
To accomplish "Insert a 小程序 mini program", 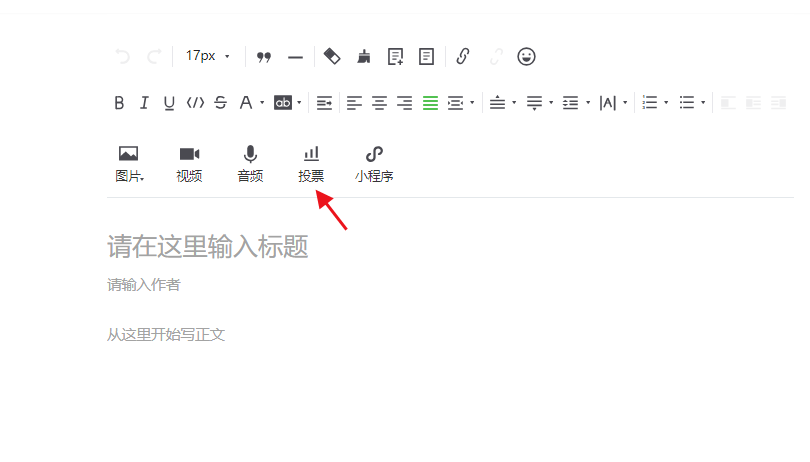I will coord(374,163).
